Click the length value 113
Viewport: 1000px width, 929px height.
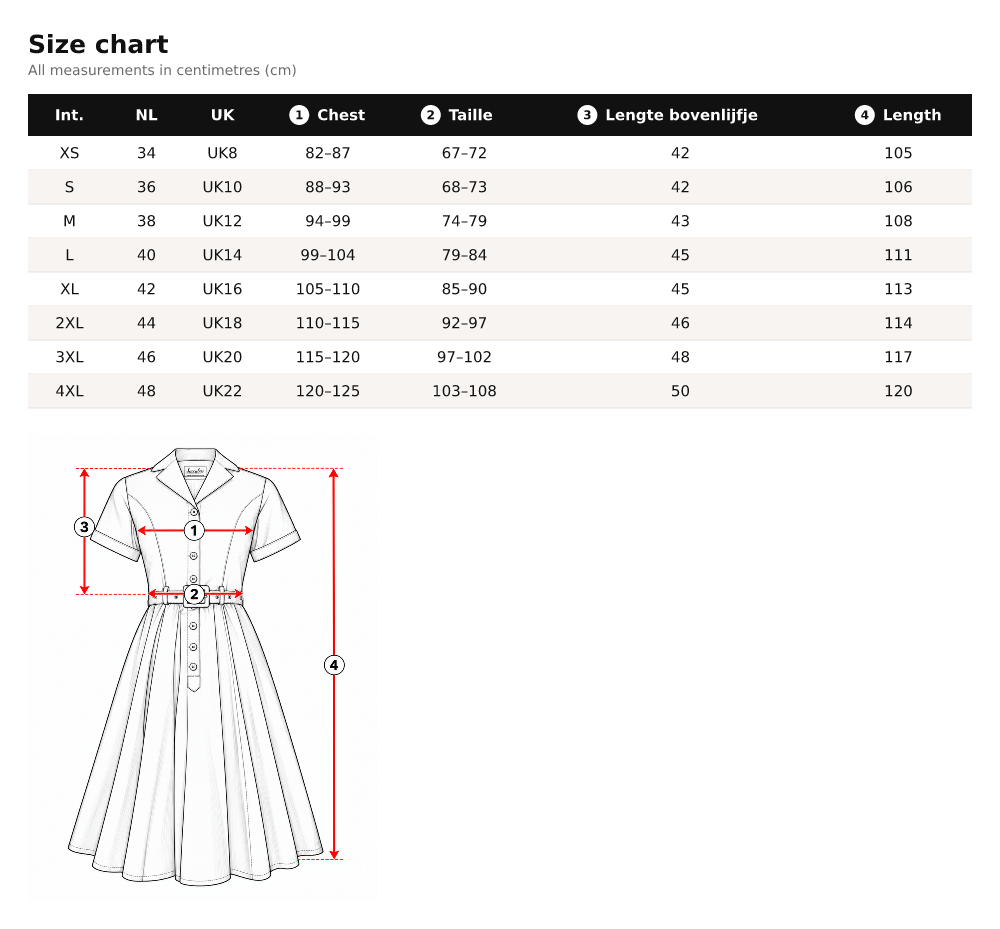(898, 289)
